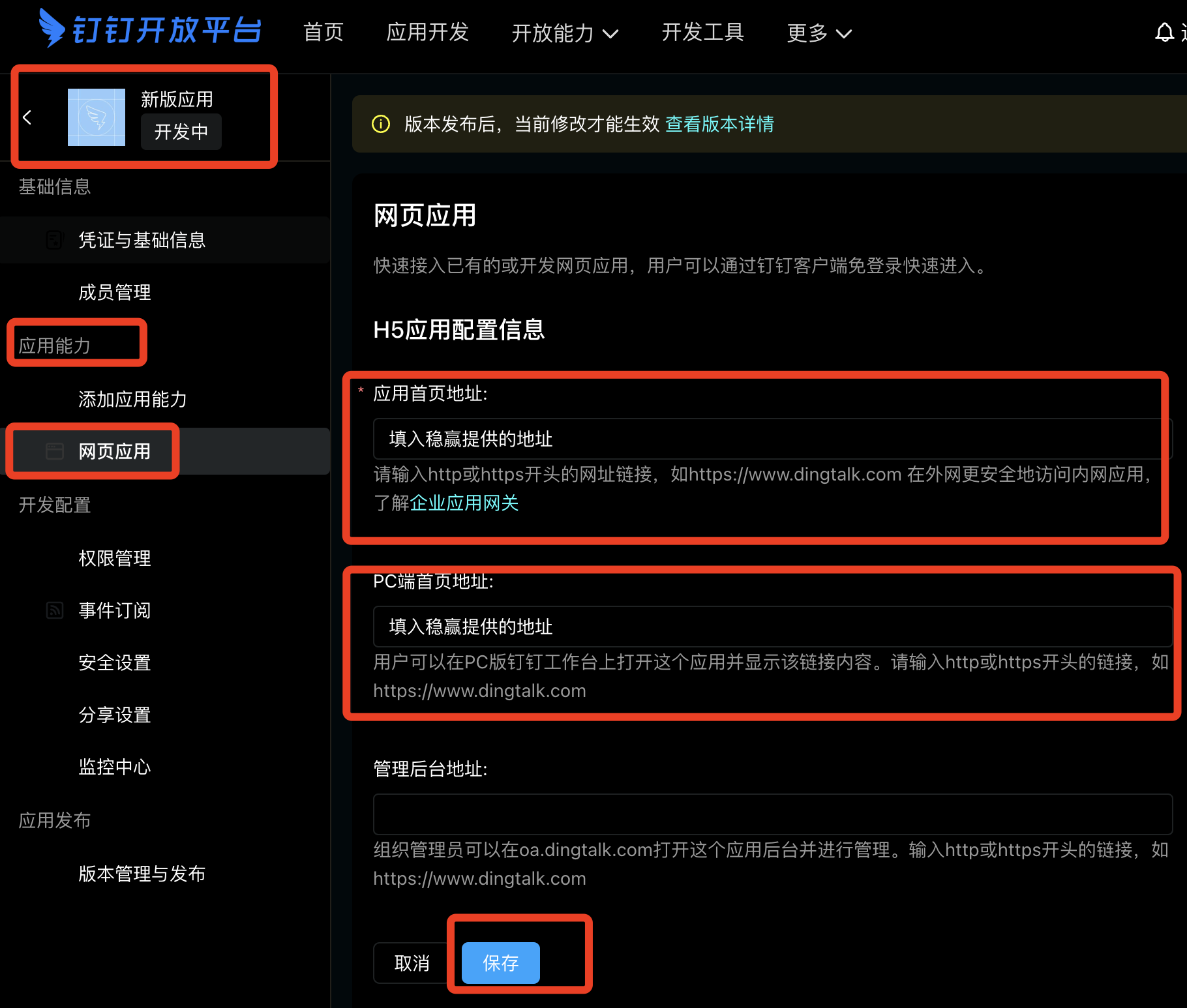The image size is (1187, 1008).
Task: Click the DingTalk open platform logo
Action: coord(150,29)
